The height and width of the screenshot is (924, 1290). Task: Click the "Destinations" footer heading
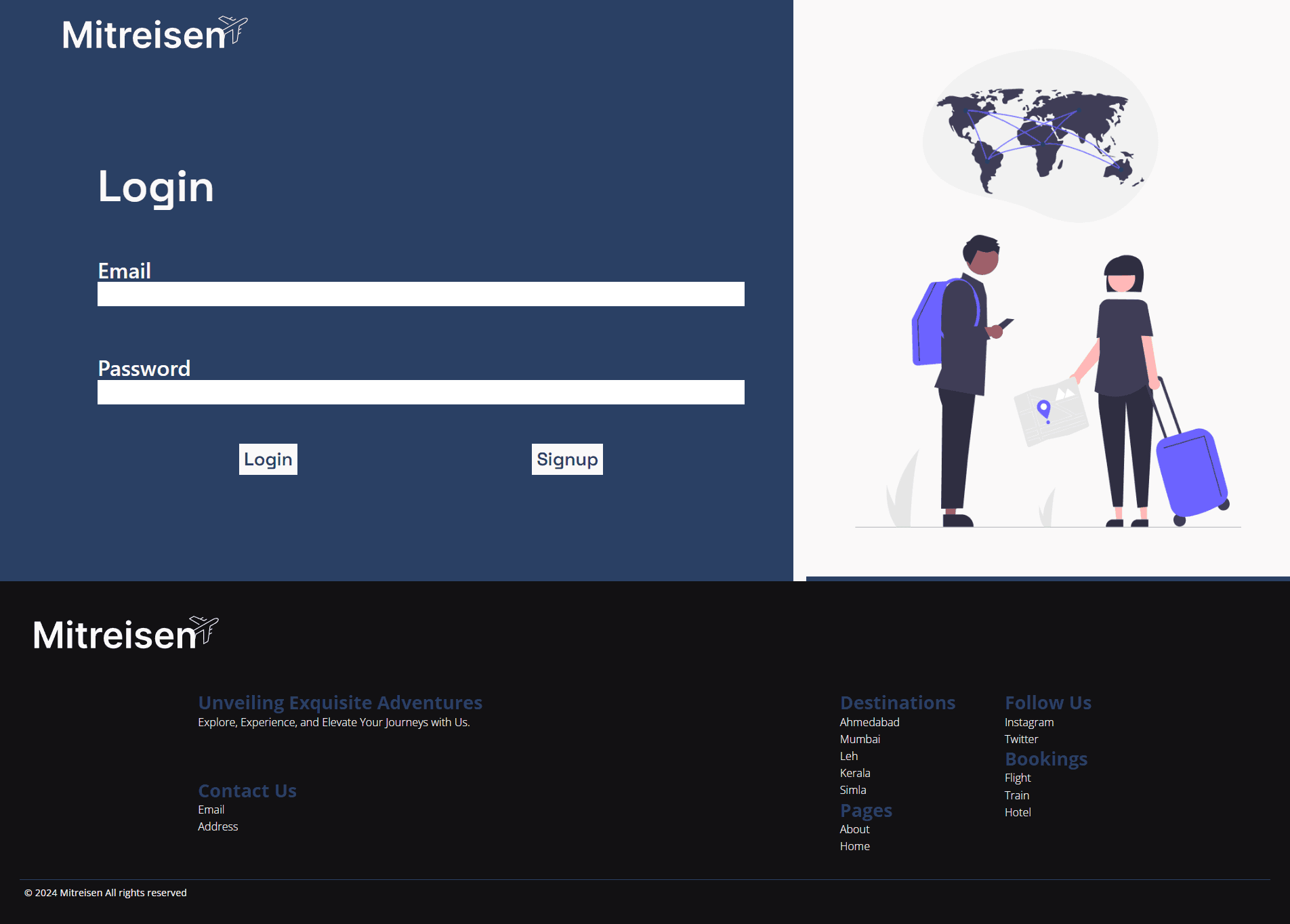coord(898,702)
